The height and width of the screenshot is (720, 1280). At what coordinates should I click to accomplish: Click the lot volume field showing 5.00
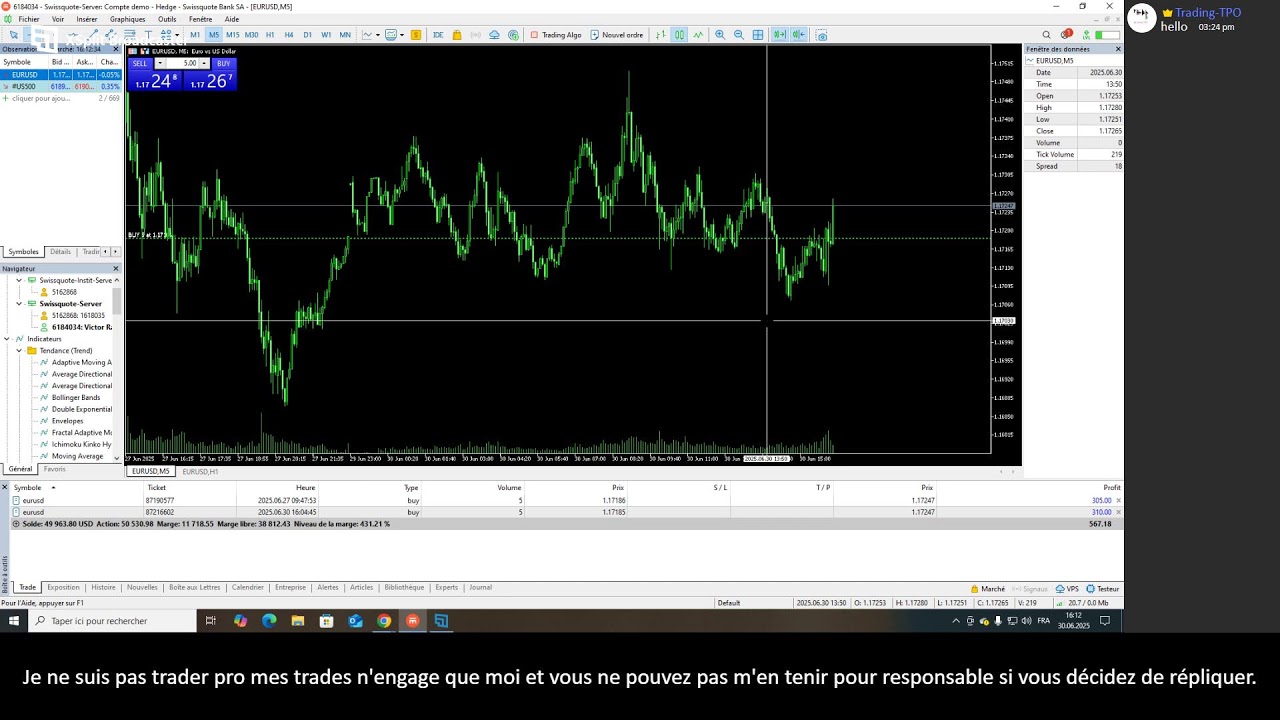tap(182, 63)
